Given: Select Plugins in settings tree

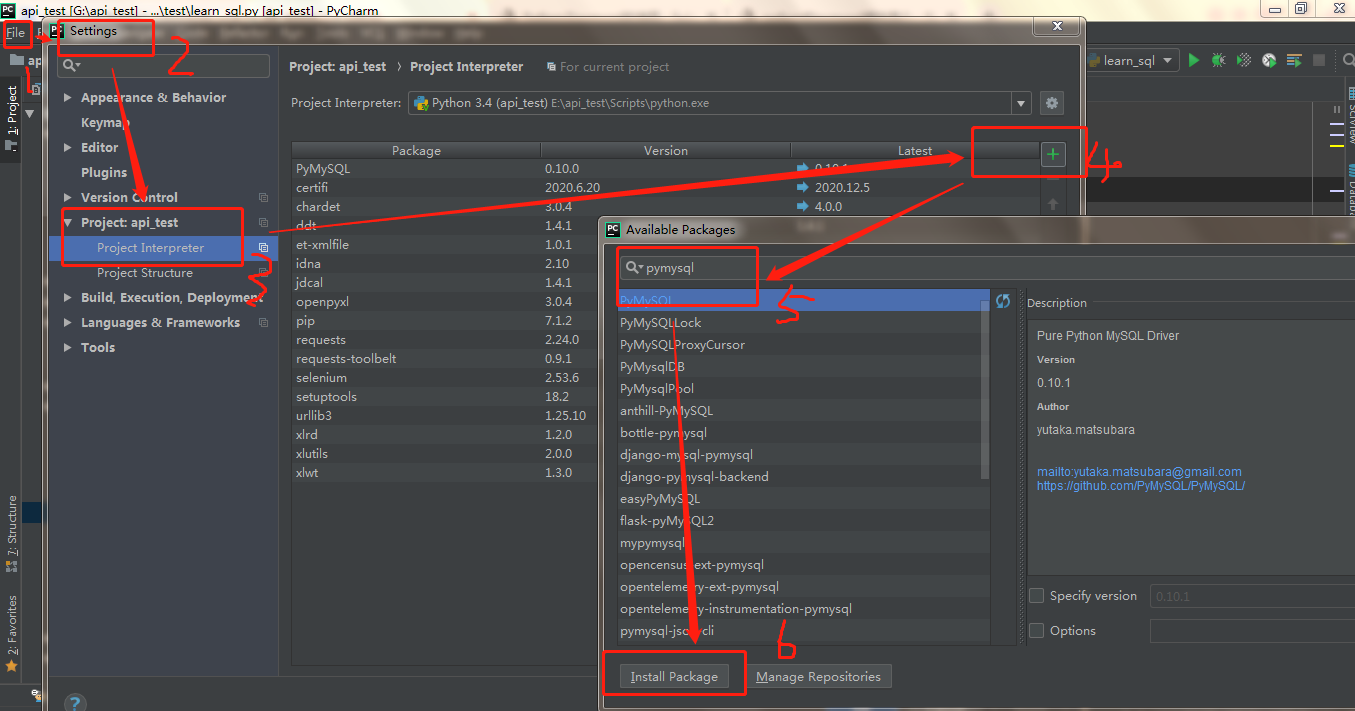Looking at the screenshot, I should coord(104,173).
